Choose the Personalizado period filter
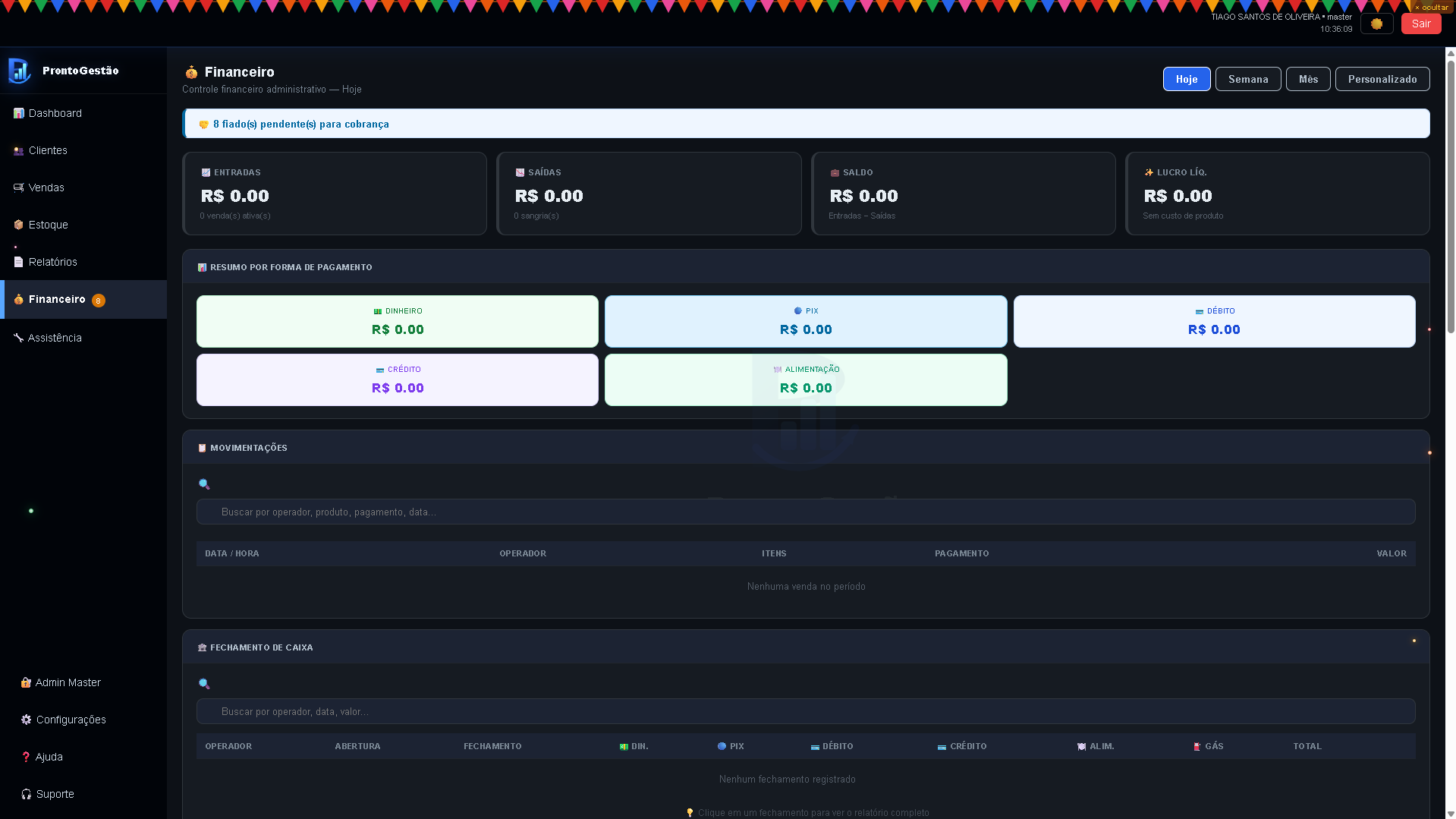Screen dimensions: 1456x819 [x=1382, y=79]
